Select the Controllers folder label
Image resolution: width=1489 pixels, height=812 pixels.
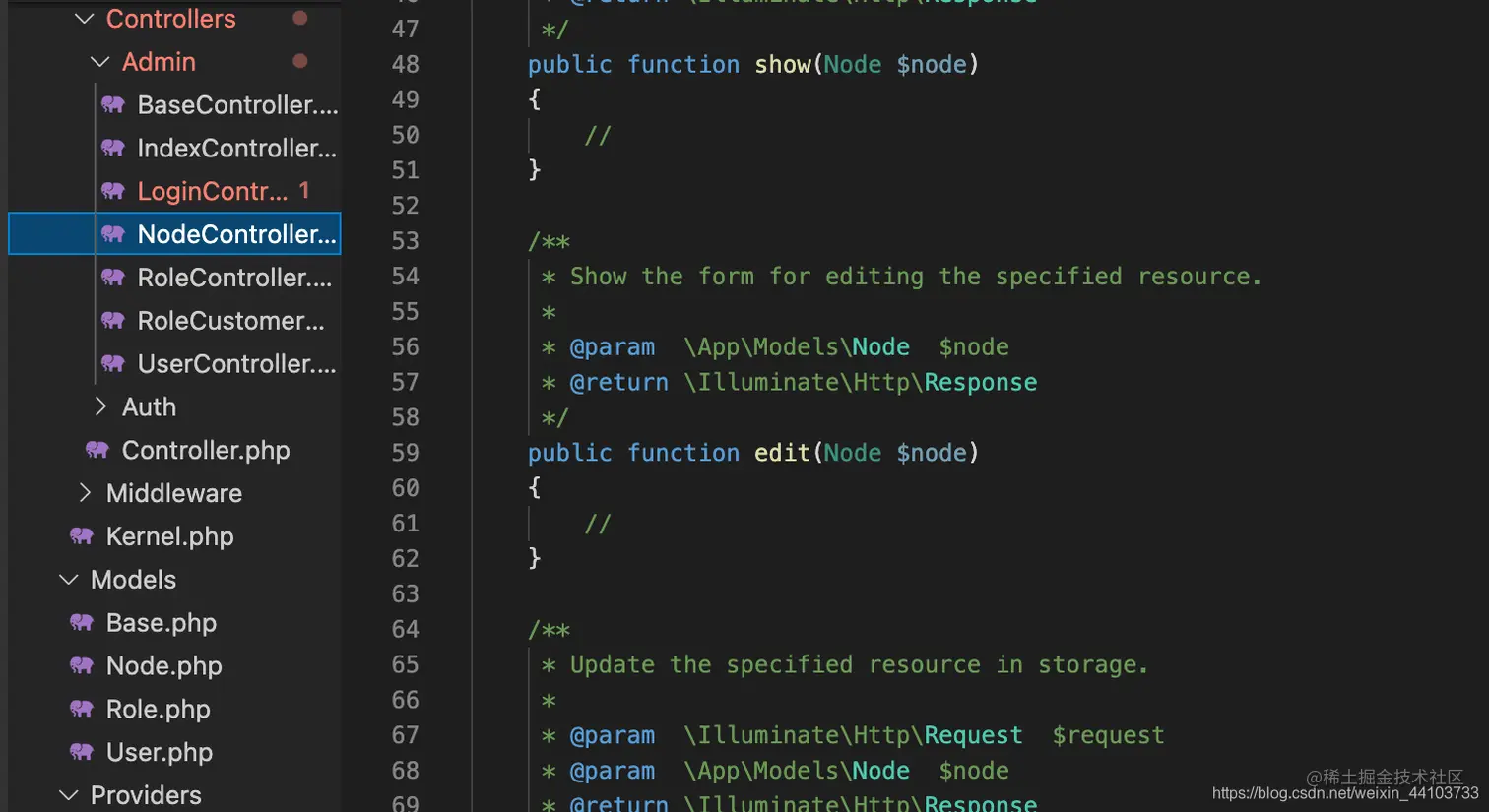click(170, 19)
